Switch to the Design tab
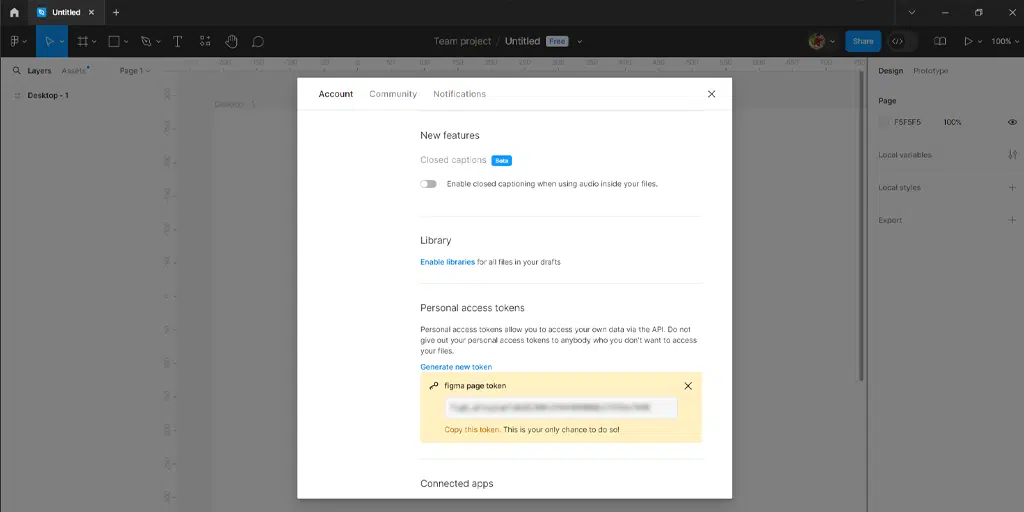Screen dimensions: 1024x512 coord(890,71)
